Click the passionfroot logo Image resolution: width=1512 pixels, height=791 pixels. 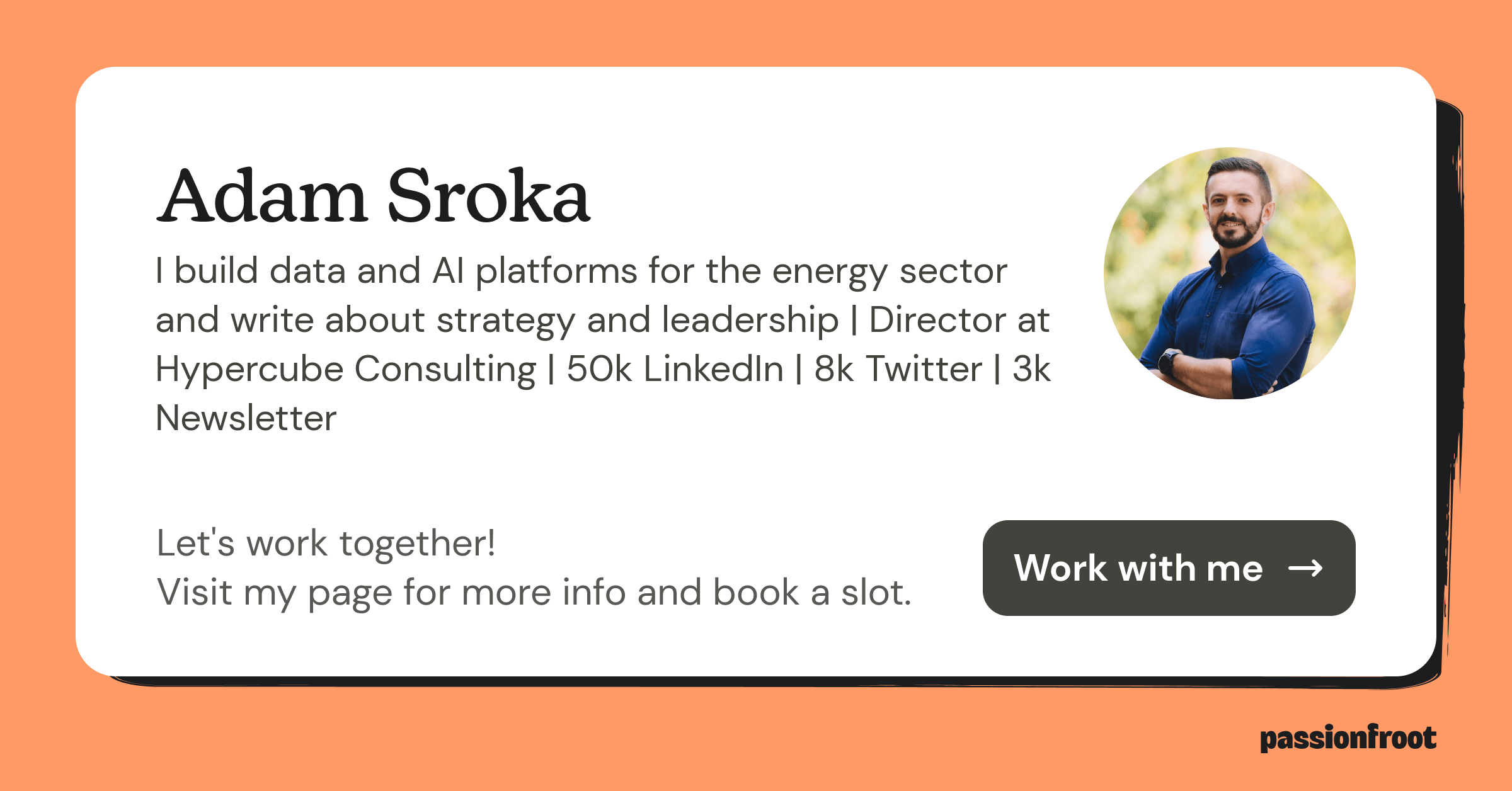click(1348, 738)
